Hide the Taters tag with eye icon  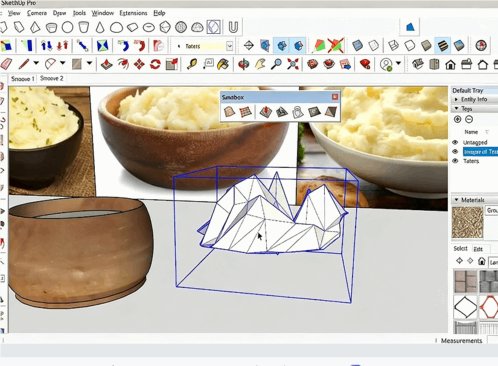pos(455,161)
